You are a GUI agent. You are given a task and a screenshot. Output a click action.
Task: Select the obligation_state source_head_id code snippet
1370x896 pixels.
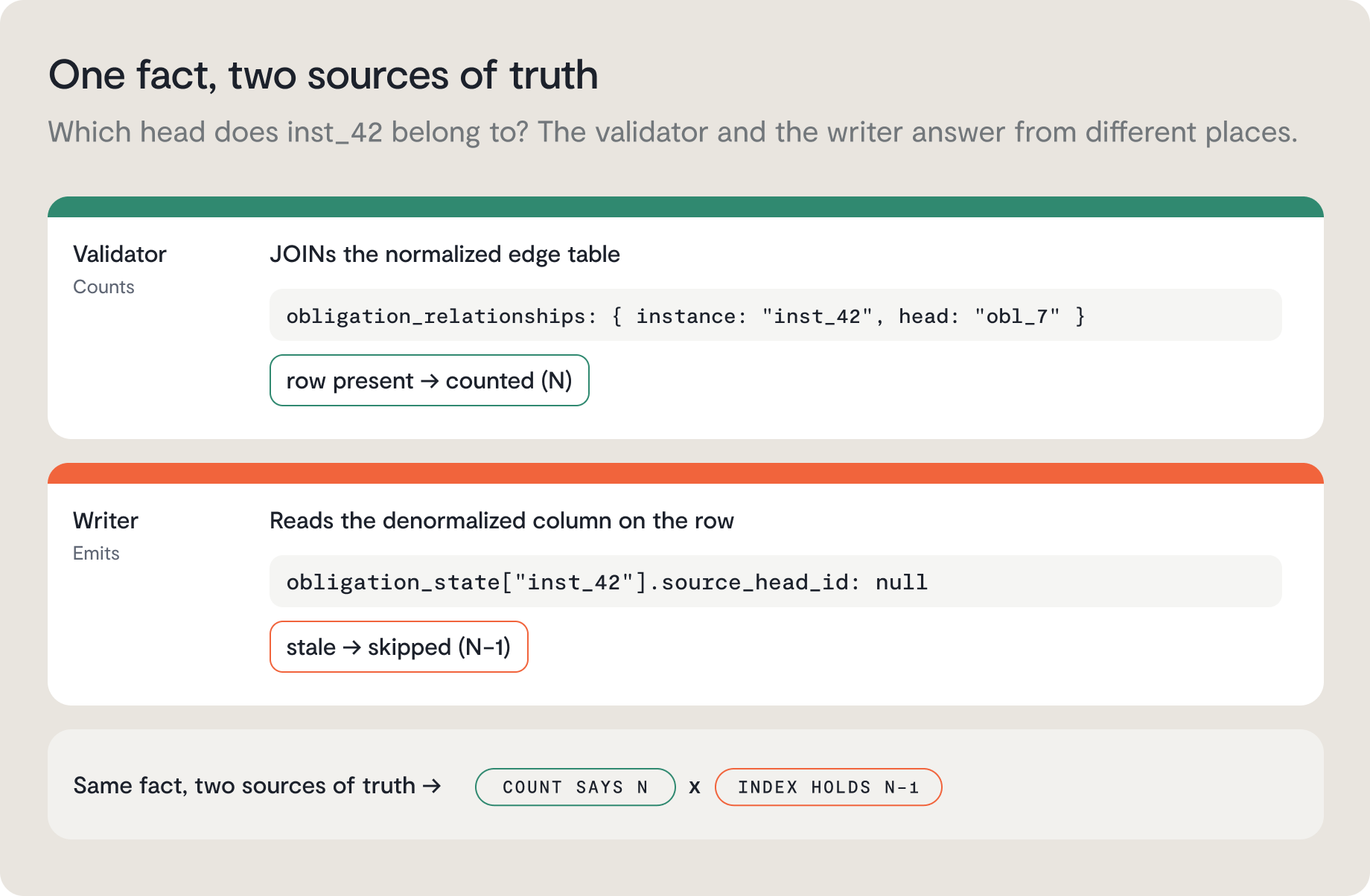(775, 581)
